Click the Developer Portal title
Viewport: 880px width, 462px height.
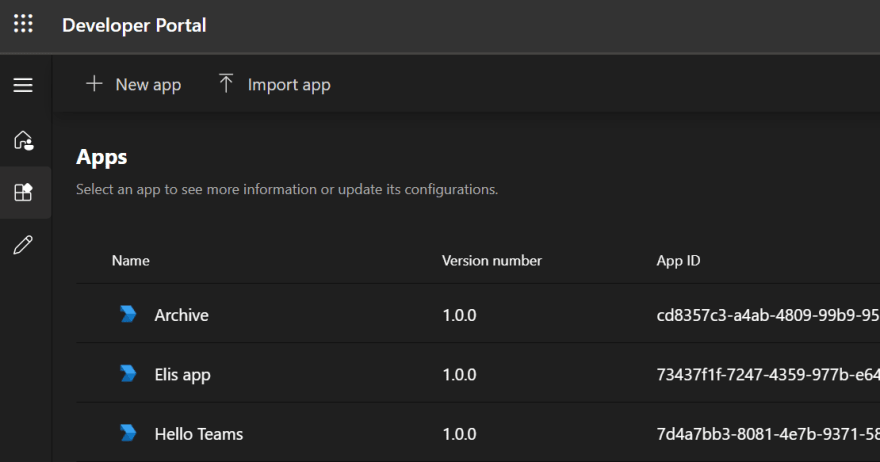[134, 25]
